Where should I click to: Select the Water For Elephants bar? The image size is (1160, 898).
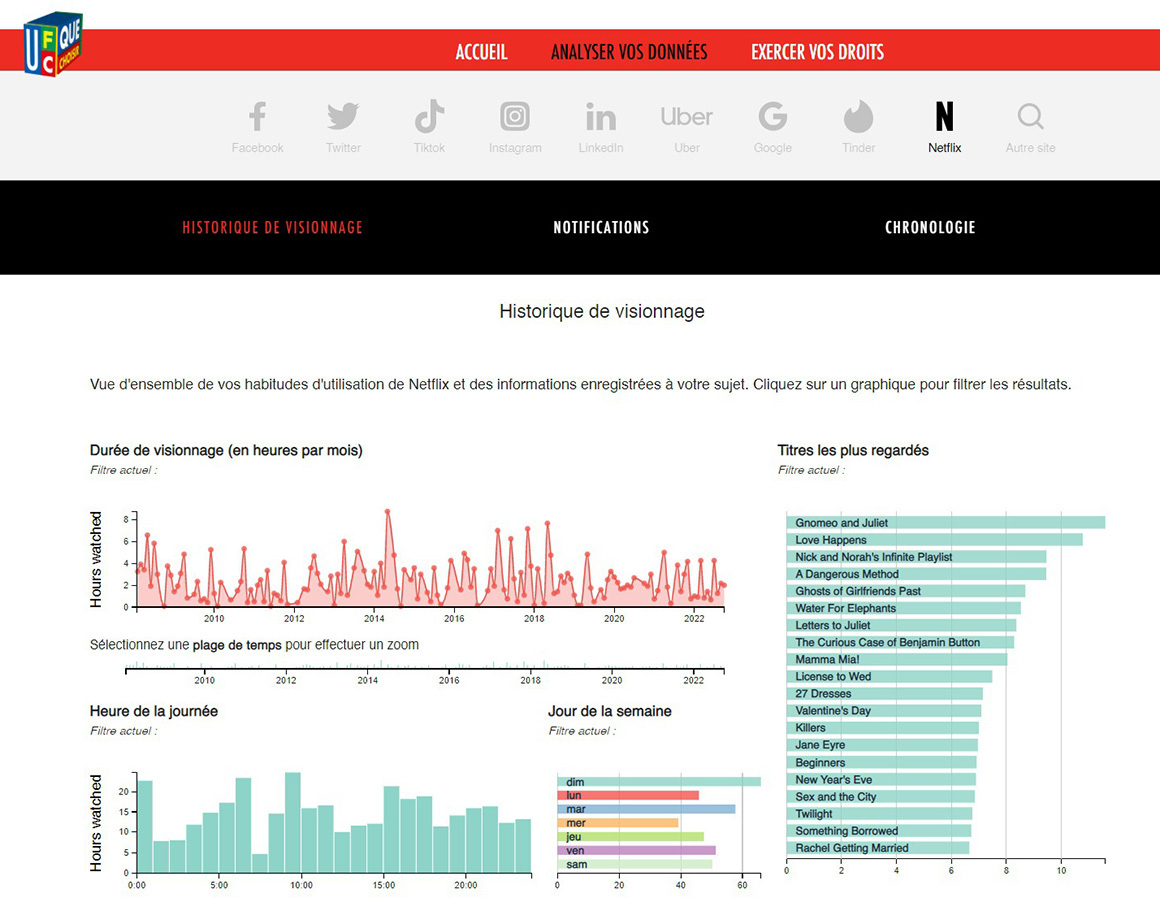pos(903,608)
